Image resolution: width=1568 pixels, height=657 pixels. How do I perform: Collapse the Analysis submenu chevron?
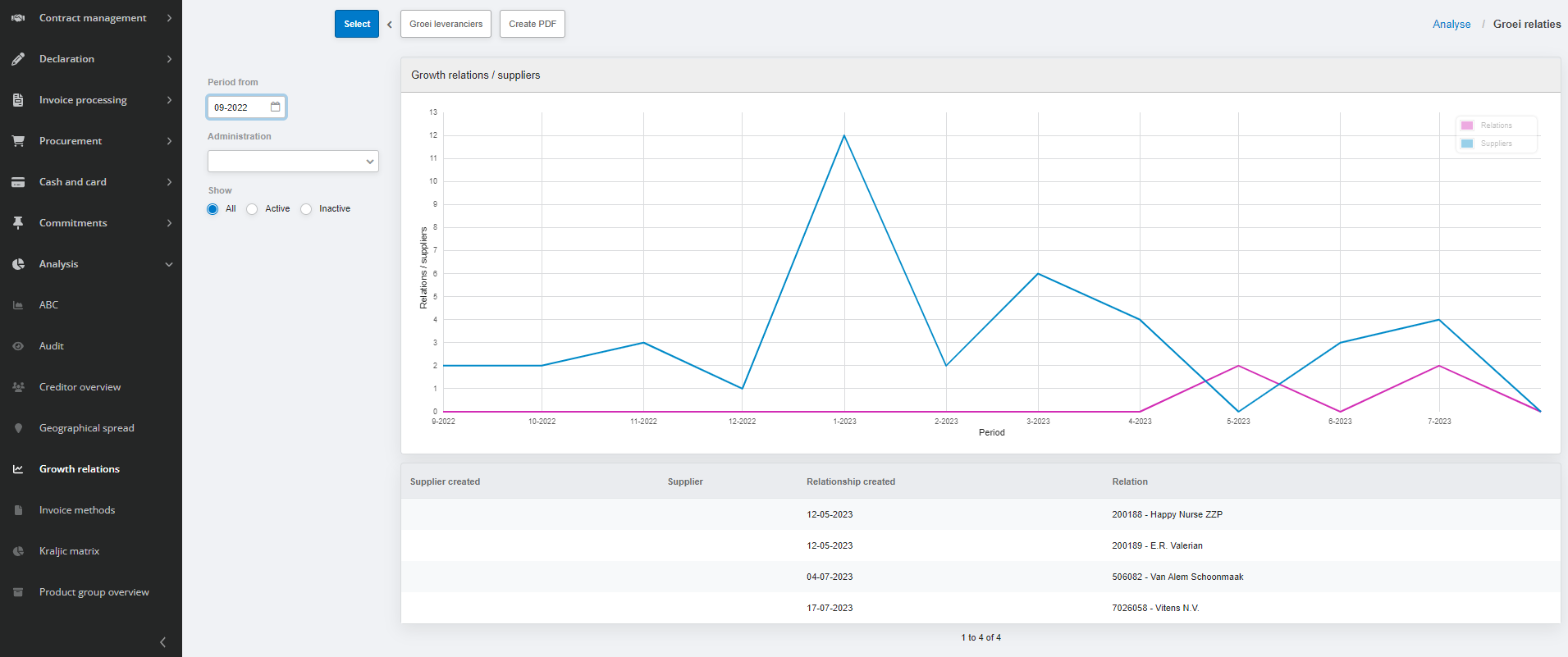169,264
